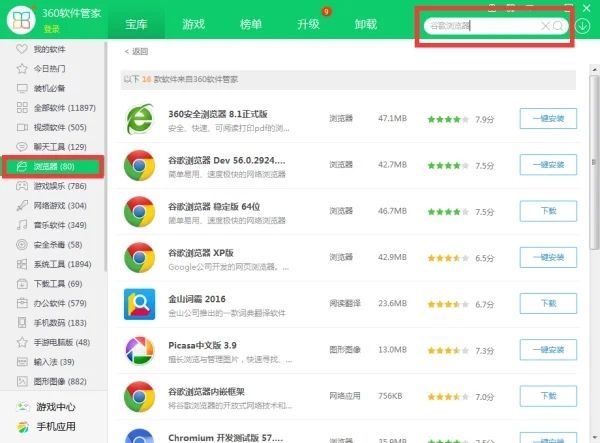This screenshot has width=600, height=443.
Task: Click the 360软件管家 logo icon
Action: (x=21, y=20)
